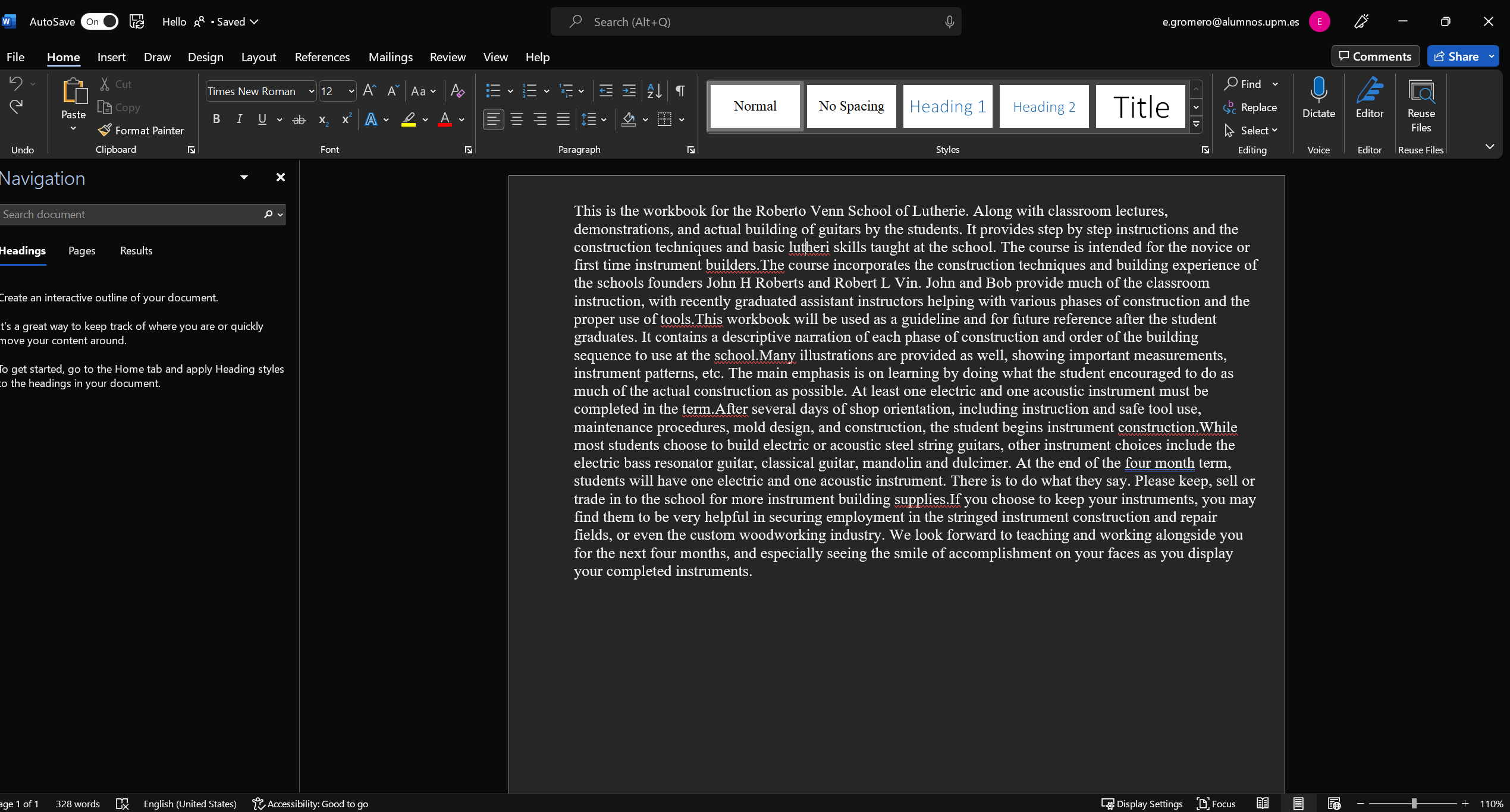Toggle AutoSave off
This screenshot has height=812, width=1510.
pyautogui.click(x=101, y=22)
